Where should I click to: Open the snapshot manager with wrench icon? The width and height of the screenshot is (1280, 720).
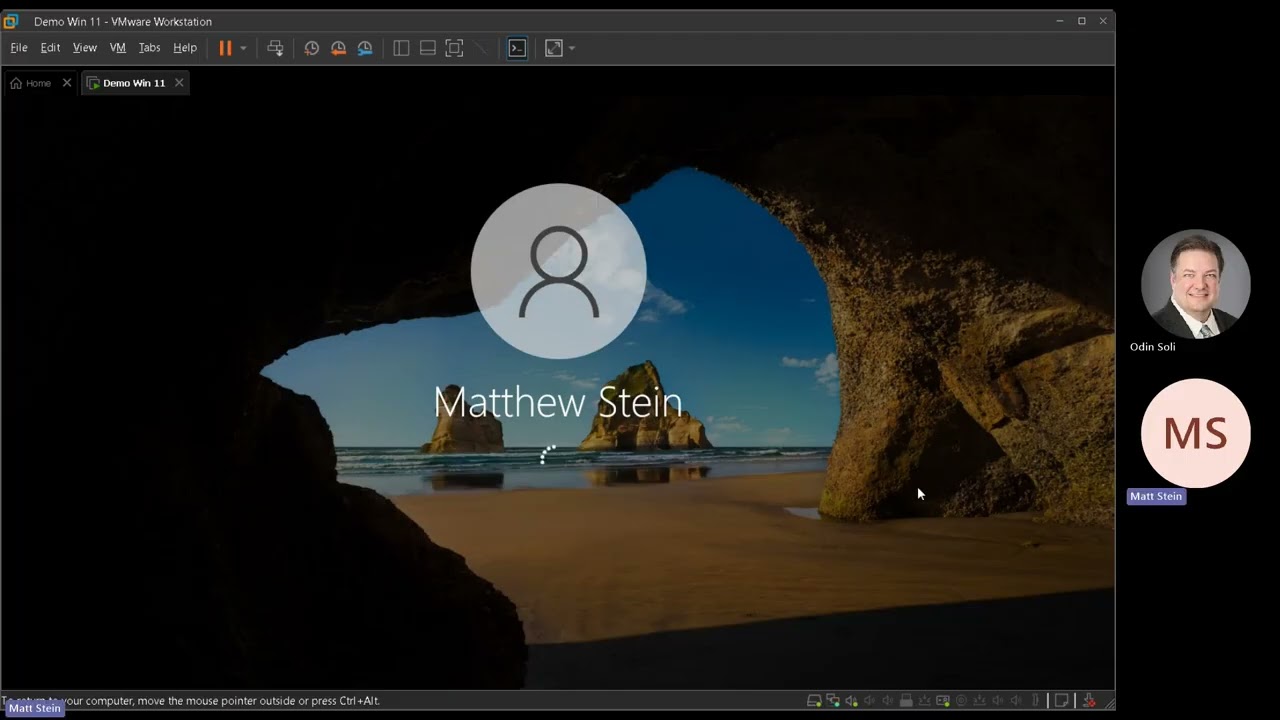(x=365, y=48)
